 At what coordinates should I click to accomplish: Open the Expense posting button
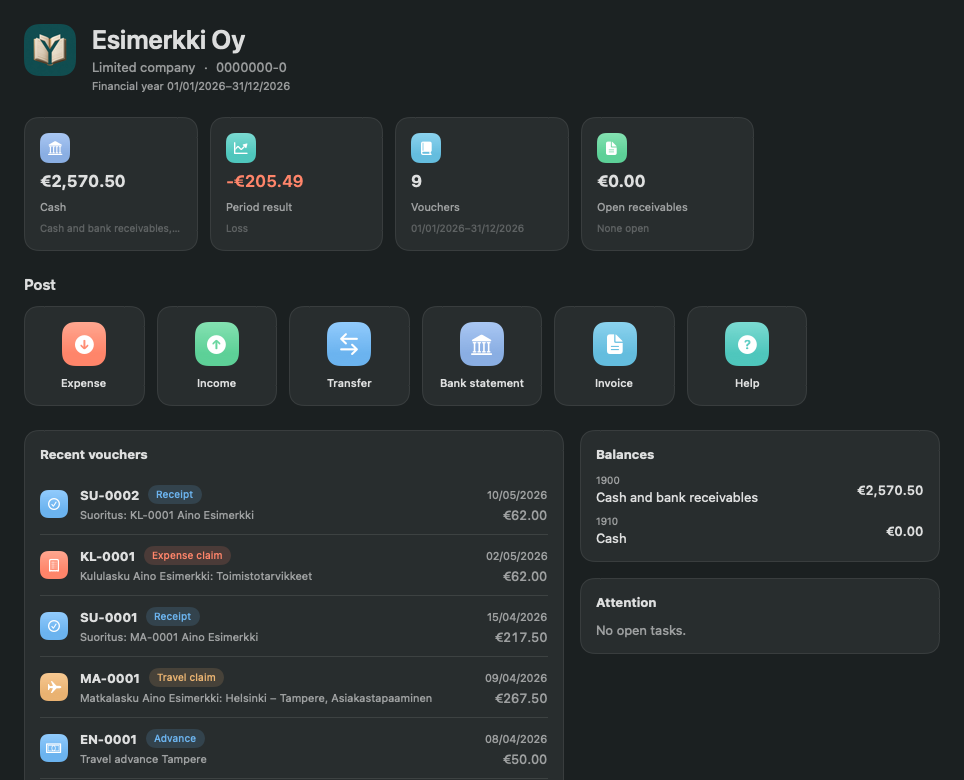(84, 356)
